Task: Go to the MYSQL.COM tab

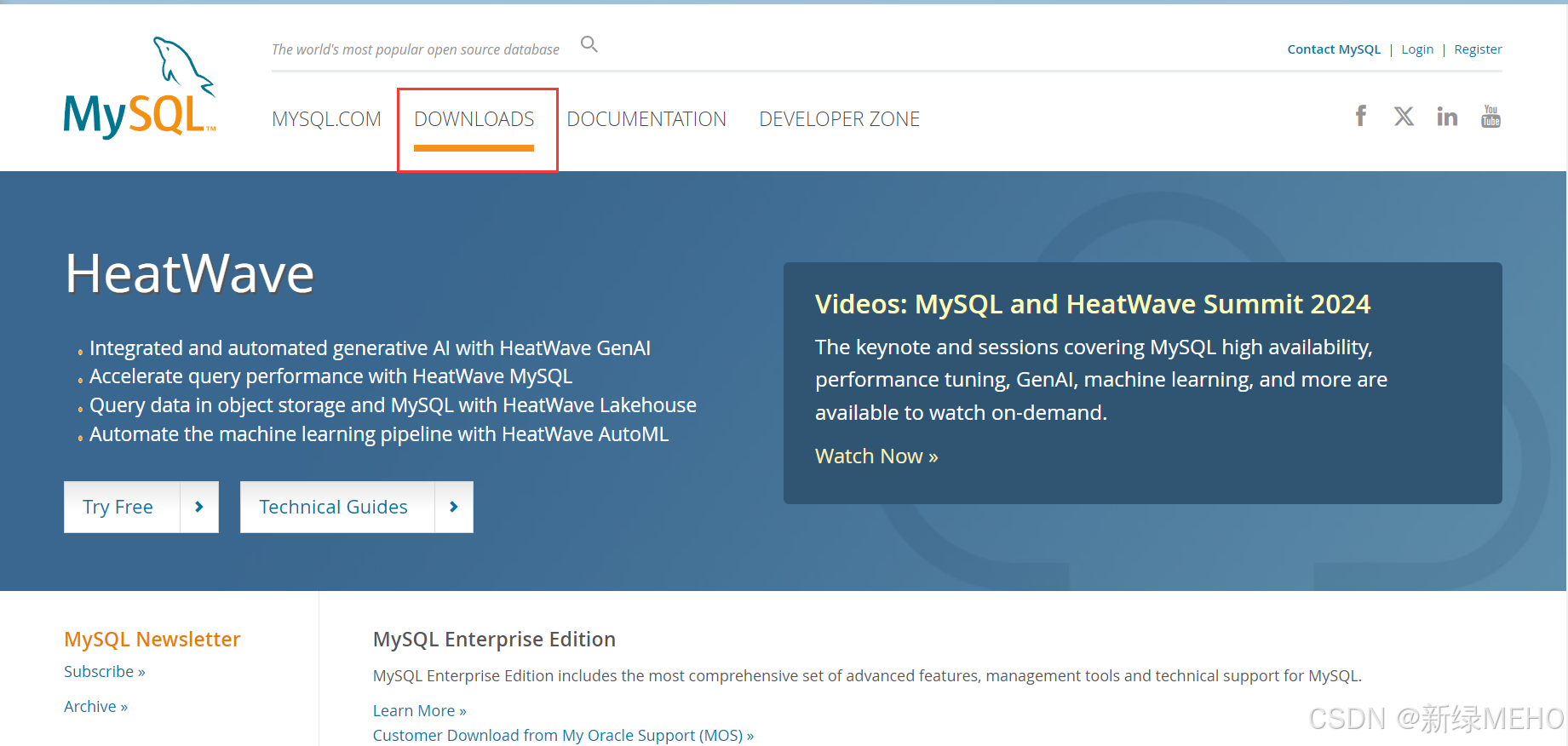Action: pos(326,119)
